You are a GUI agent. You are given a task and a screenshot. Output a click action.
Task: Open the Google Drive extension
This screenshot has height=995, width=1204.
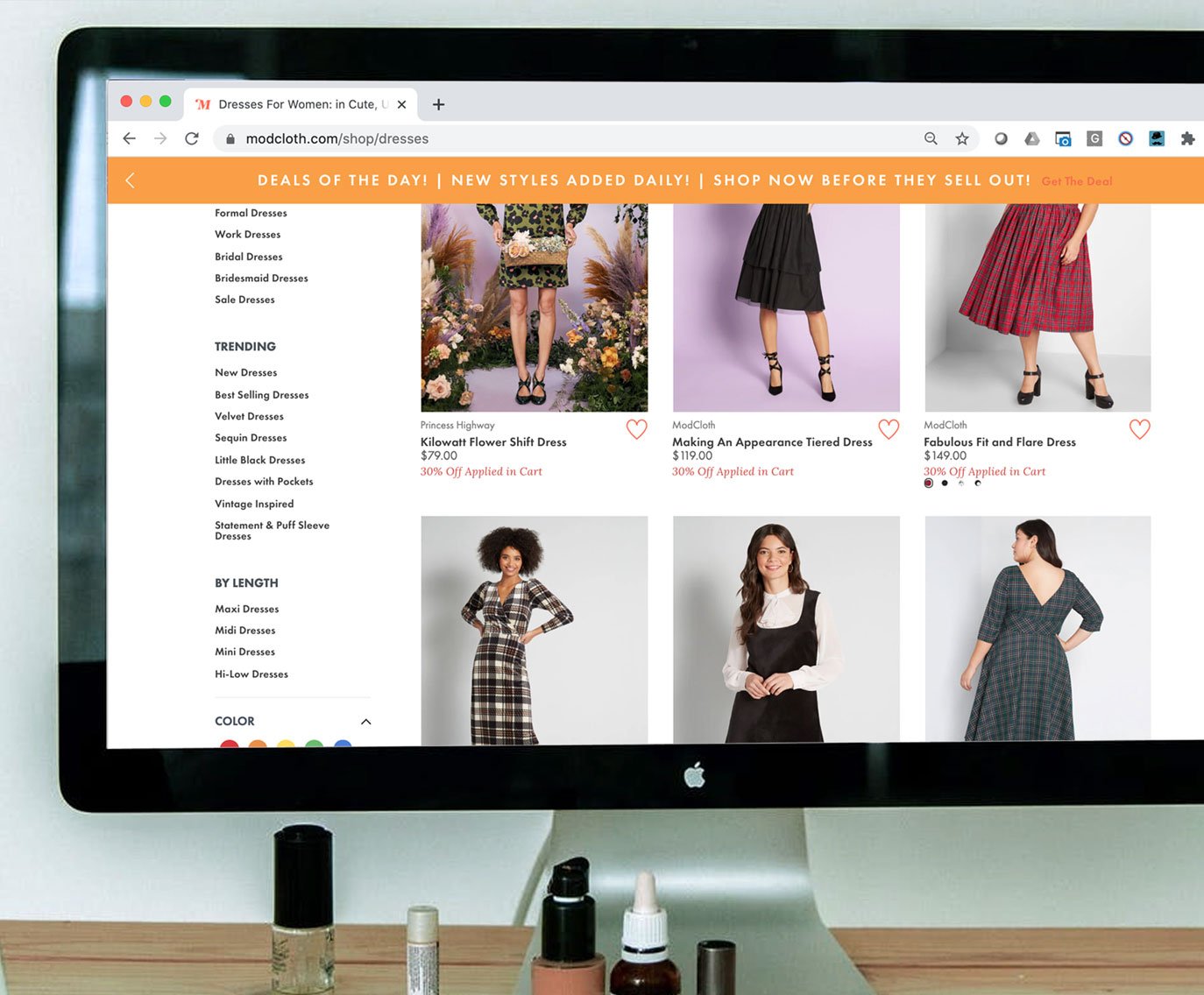point(1032,138)
